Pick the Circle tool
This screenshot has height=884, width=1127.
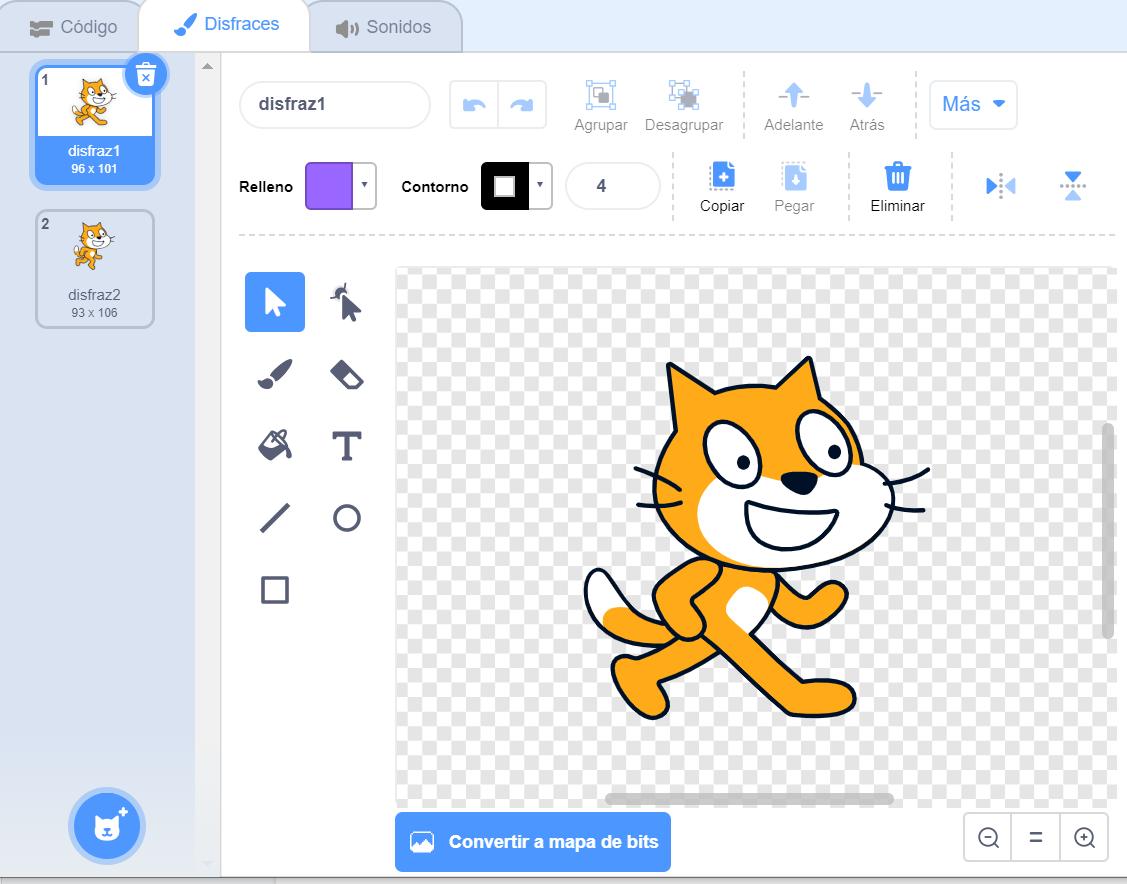[346, 517]
